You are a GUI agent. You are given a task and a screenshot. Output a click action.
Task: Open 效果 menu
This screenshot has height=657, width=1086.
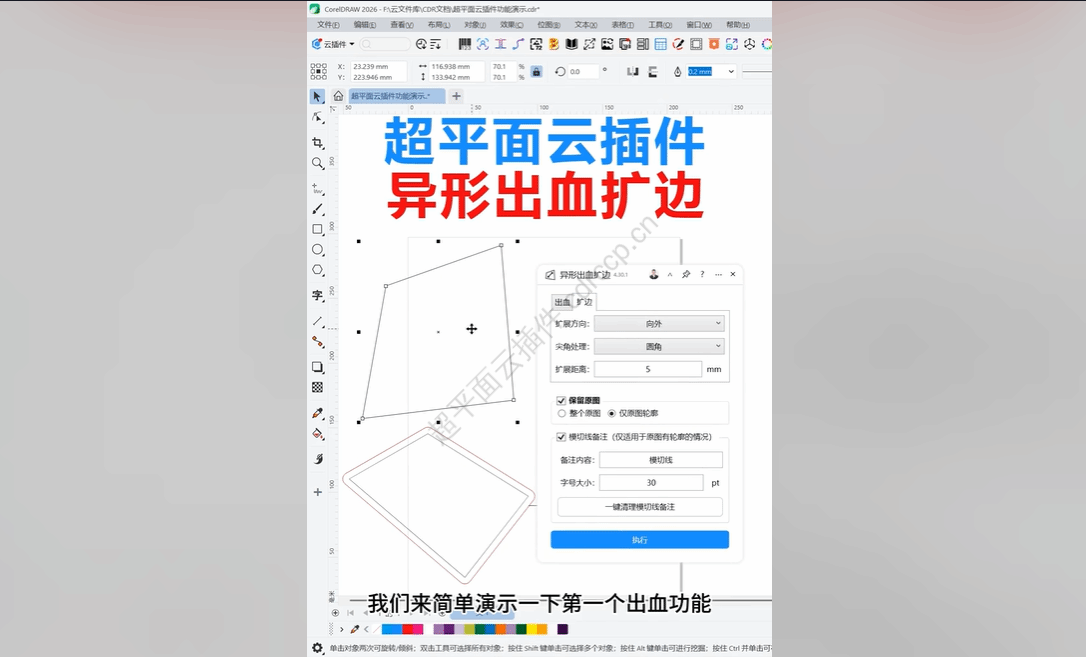tap(512, 25)
